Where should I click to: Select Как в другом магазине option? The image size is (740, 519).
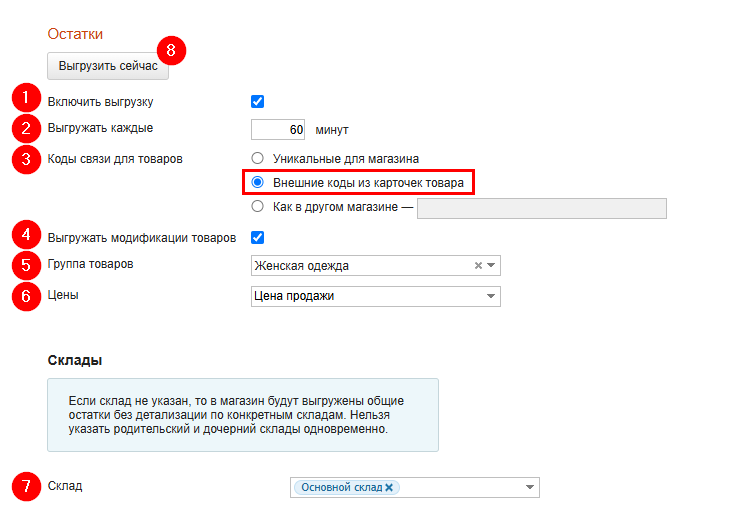tap(258, 208)
